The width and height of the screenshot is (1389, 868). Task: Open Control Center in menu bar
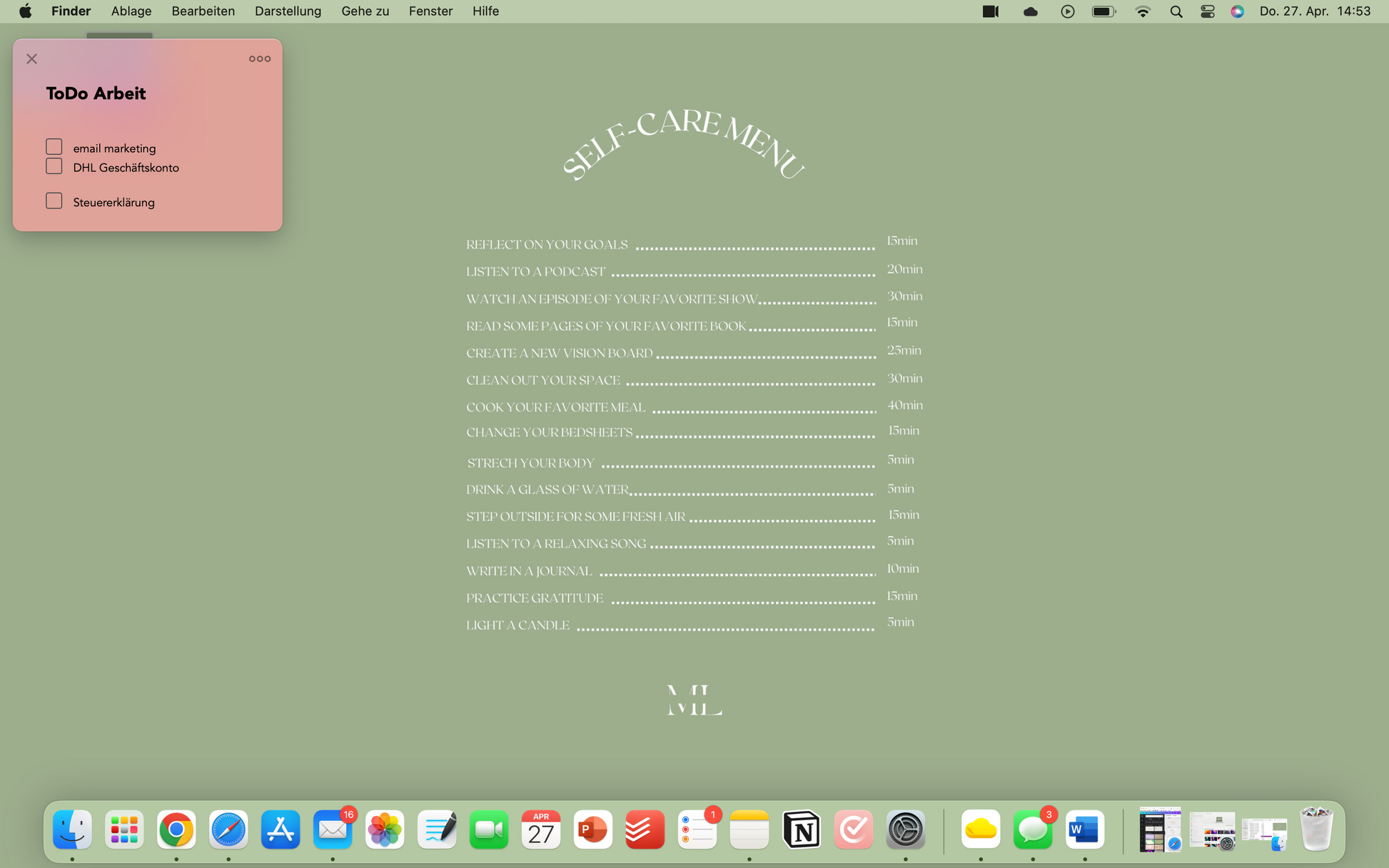pos(1207,11)
